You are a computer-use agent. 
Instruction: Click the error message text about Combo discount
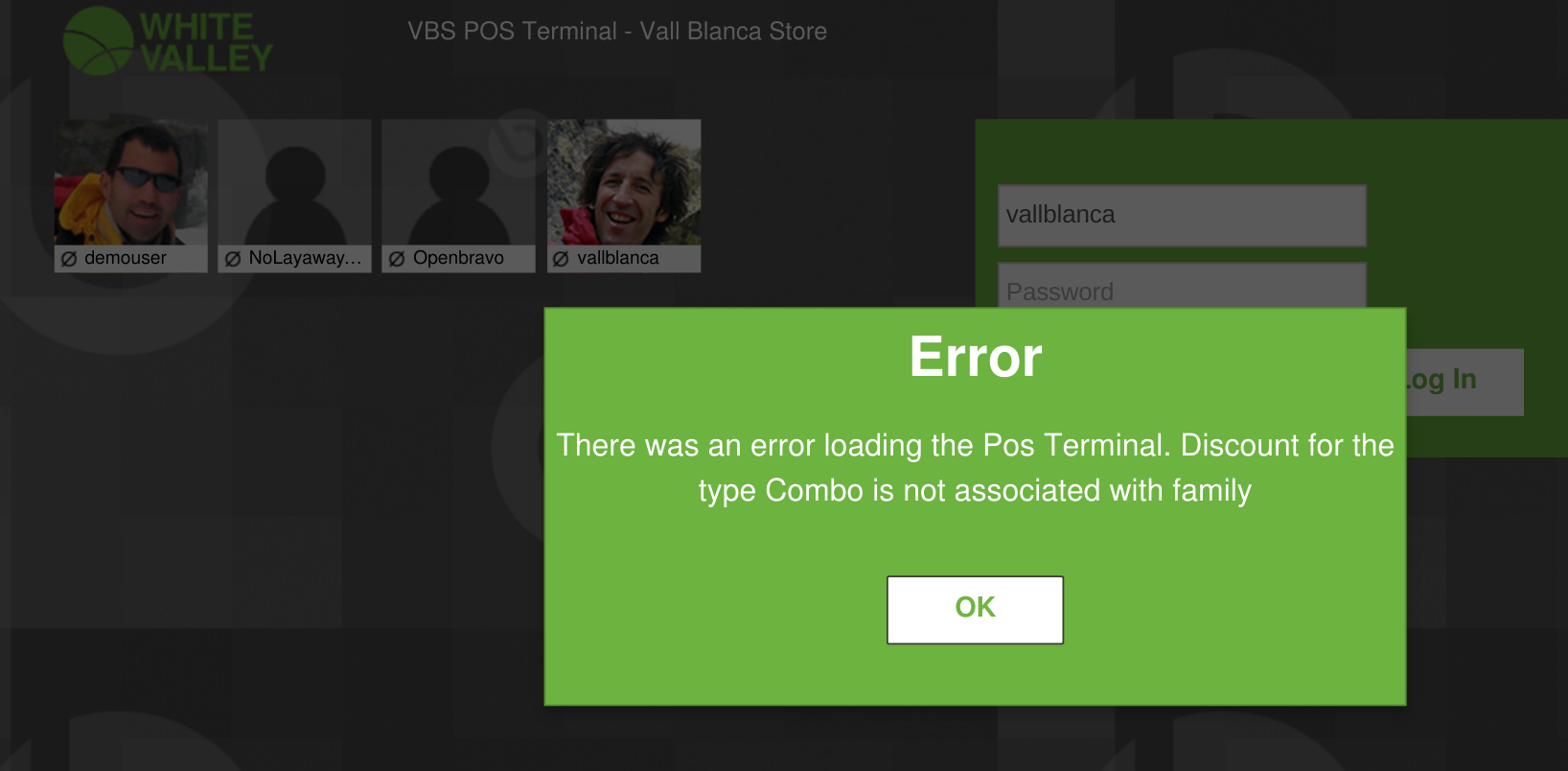tap(975, 468)
